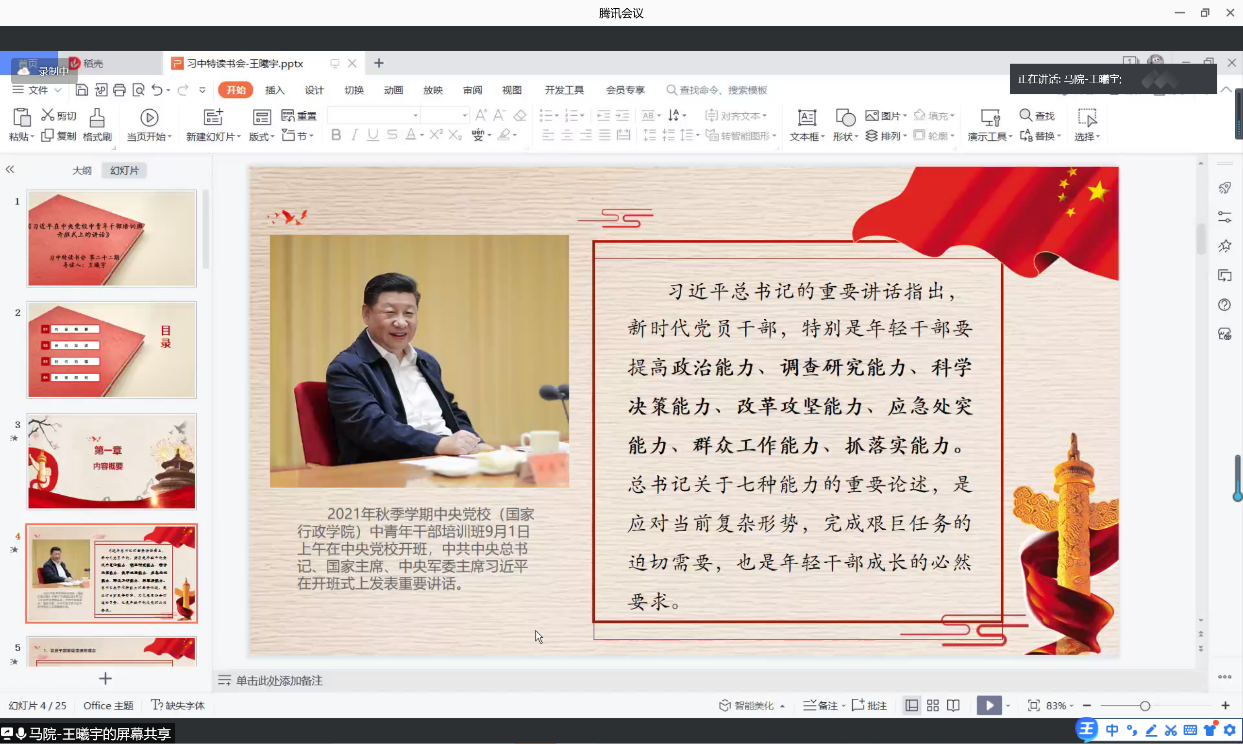Screen dimensions: 1243x744
Task: Switch to the 动画 (Animation) ribbon tab
Action: [x=393, y=90]
